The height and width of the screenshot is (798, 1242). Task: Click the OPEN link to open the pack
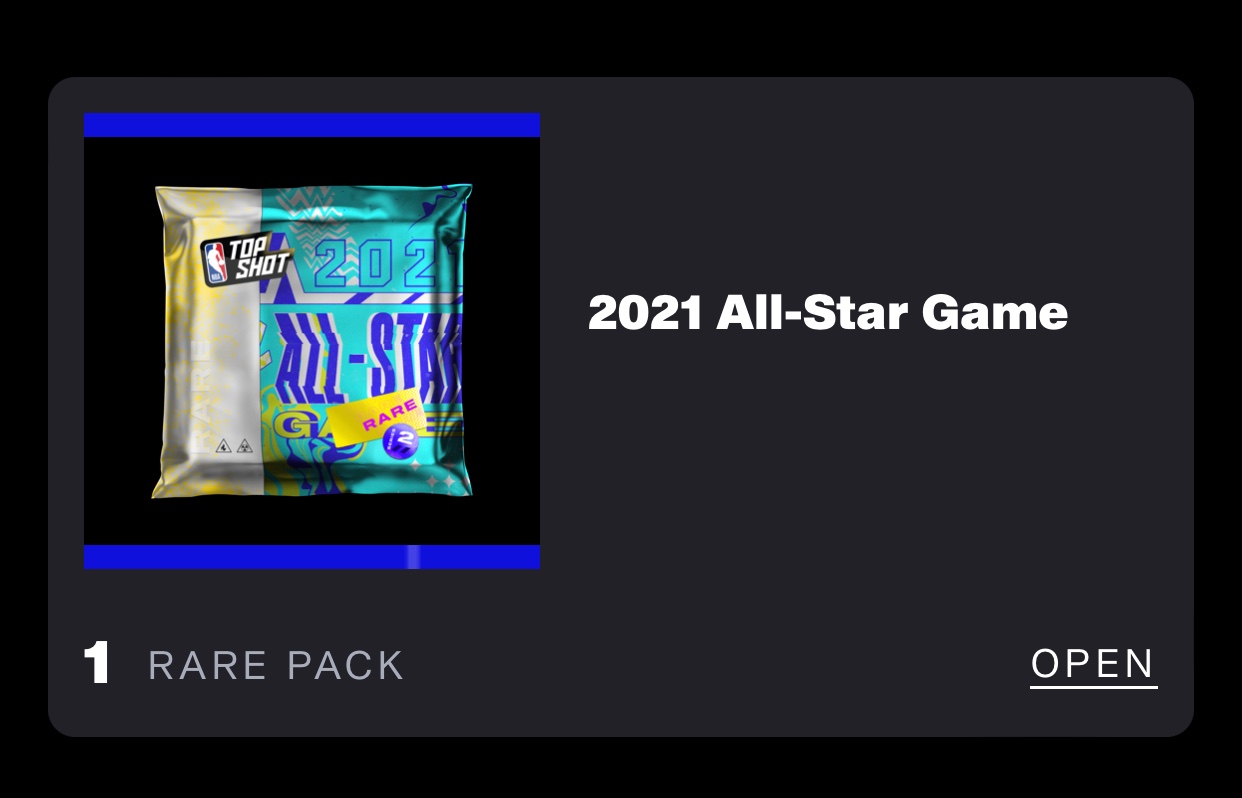1093,664
